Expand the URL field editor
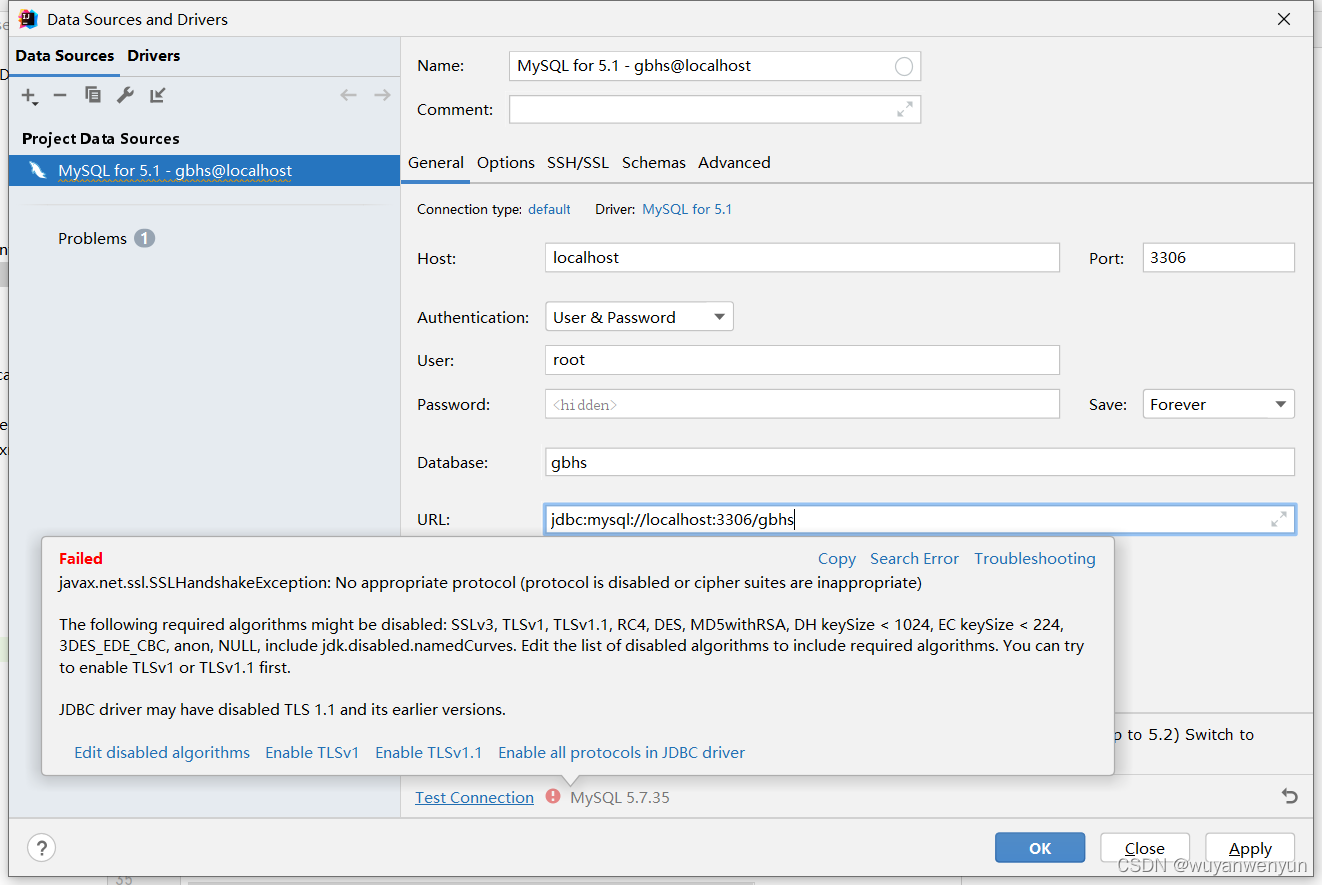1322x885 pixels. [1279, 520]
